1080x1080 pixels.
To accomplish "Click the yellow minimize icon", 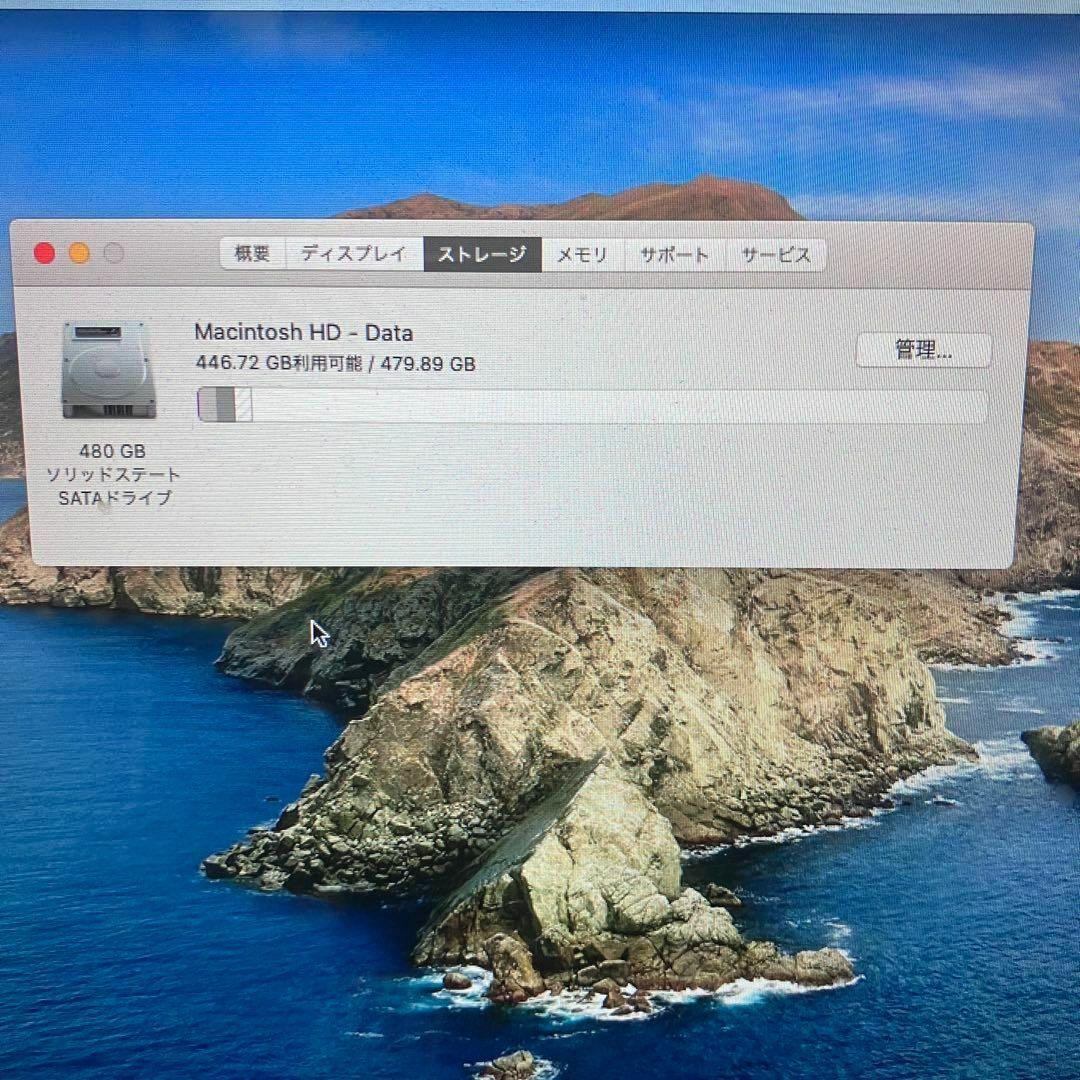I will 79,253.
